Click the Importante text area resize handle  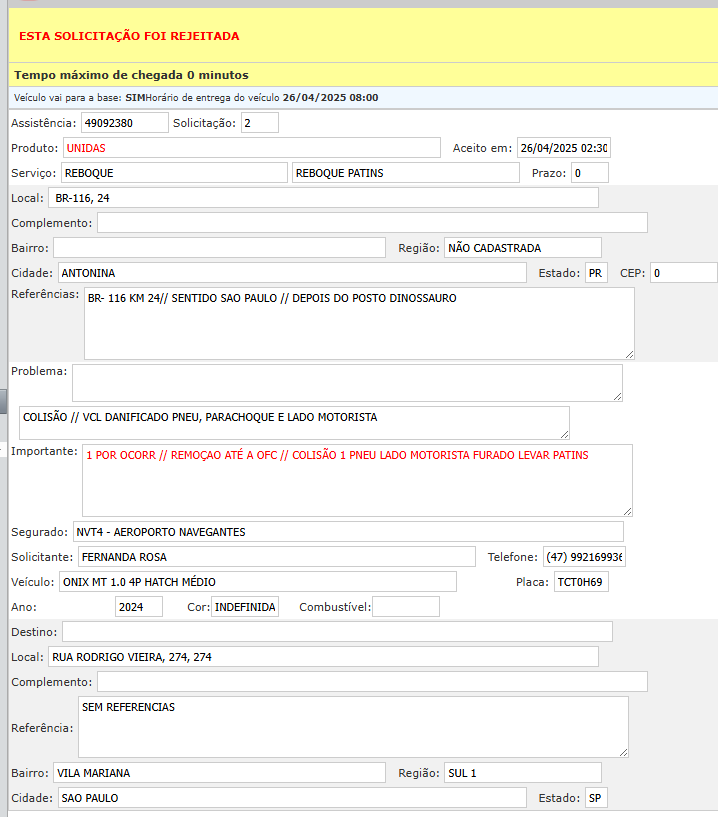point(628,512)
